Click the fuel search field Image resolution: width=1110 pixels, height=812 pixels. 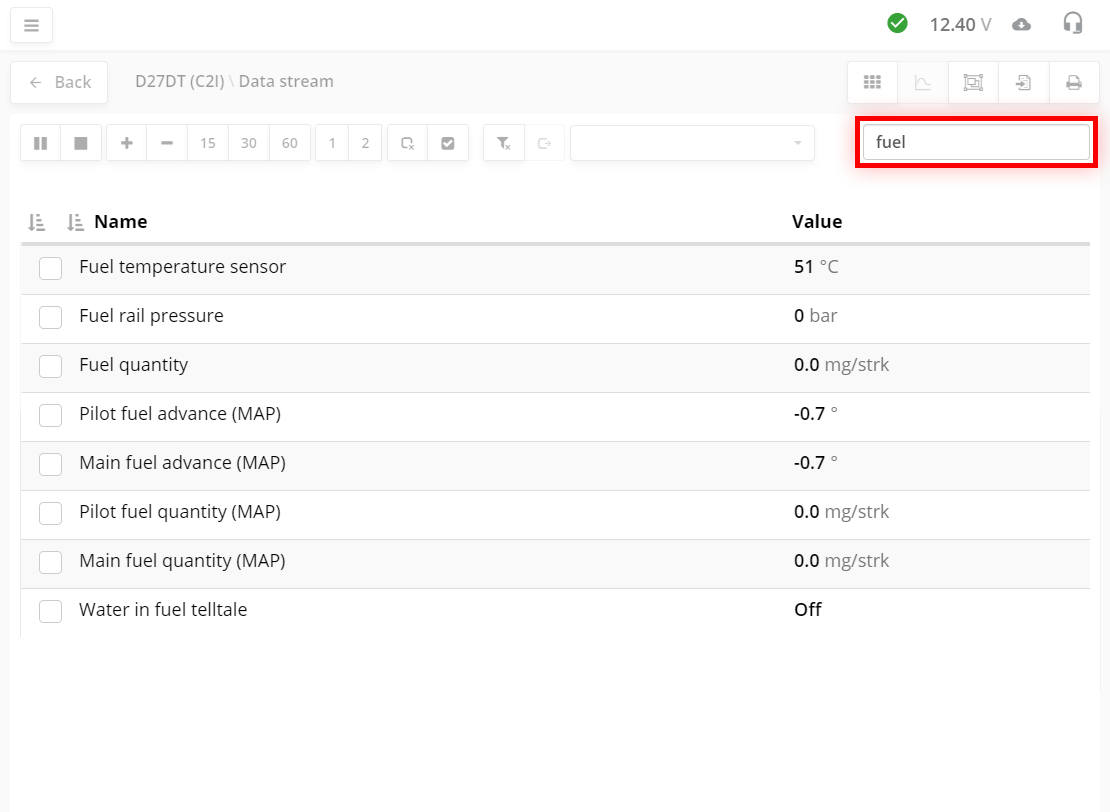point(975,142)
